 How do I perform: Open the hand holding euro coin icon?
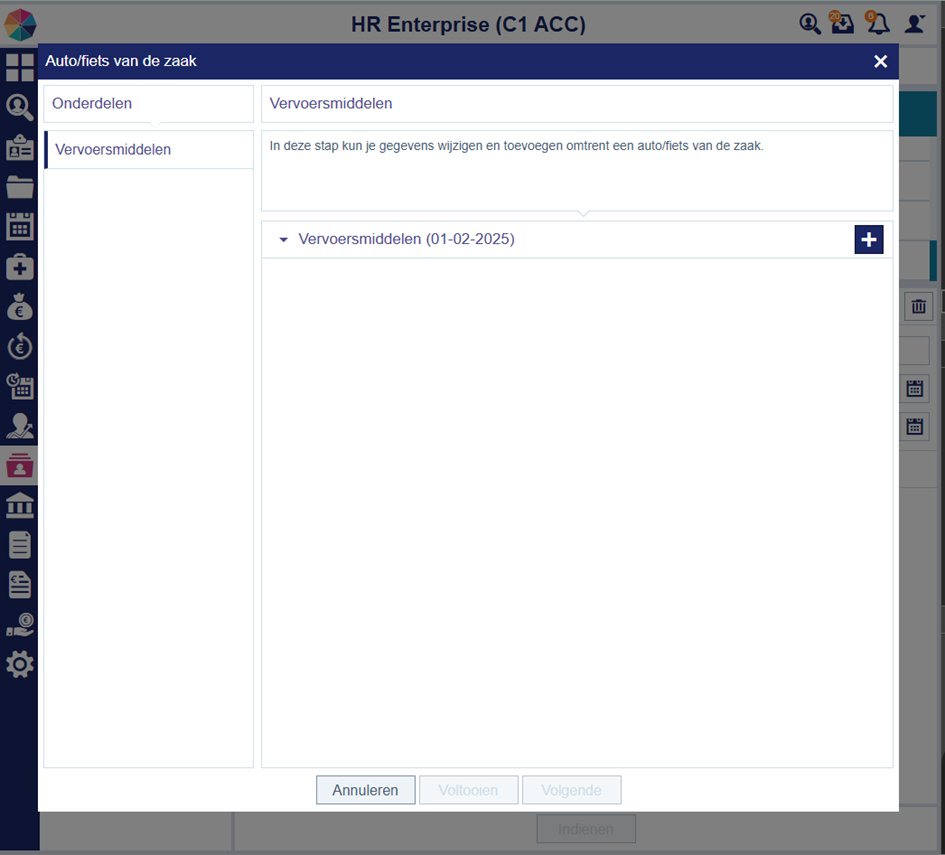pos(19,624)
